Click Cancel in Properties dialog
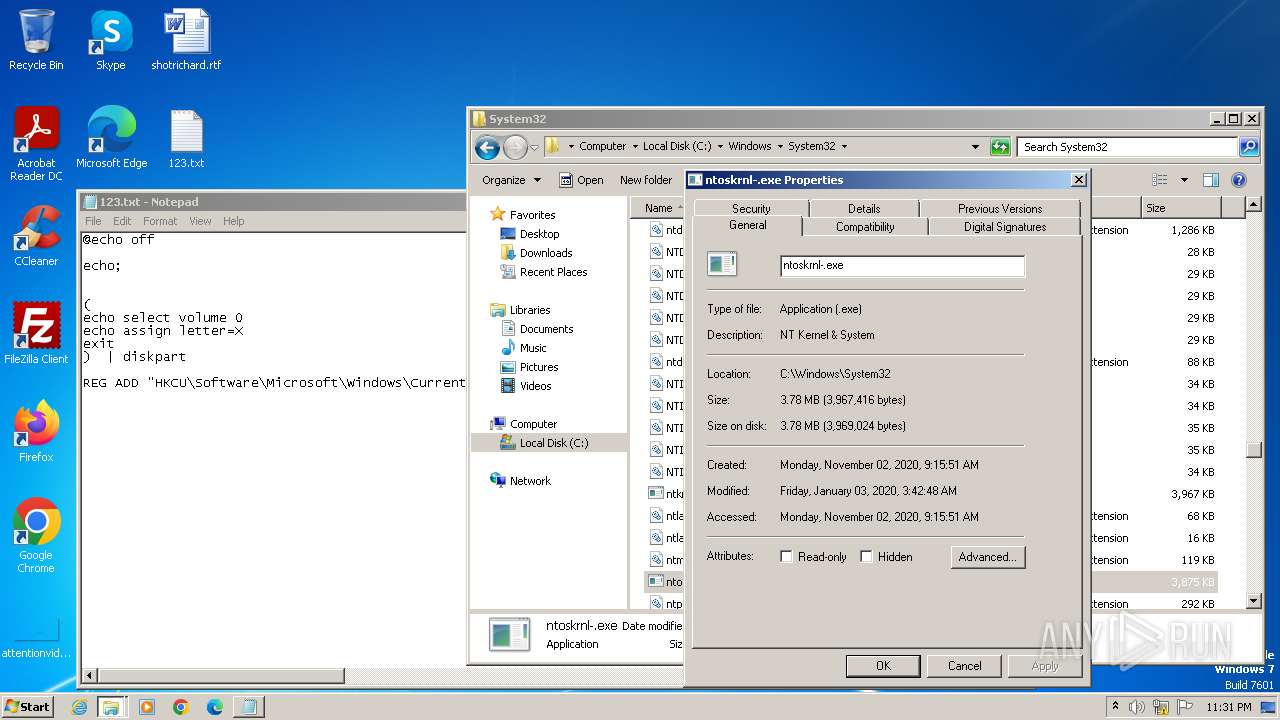The height and width of the screenshot is (720, 1280). click(964, 666)
